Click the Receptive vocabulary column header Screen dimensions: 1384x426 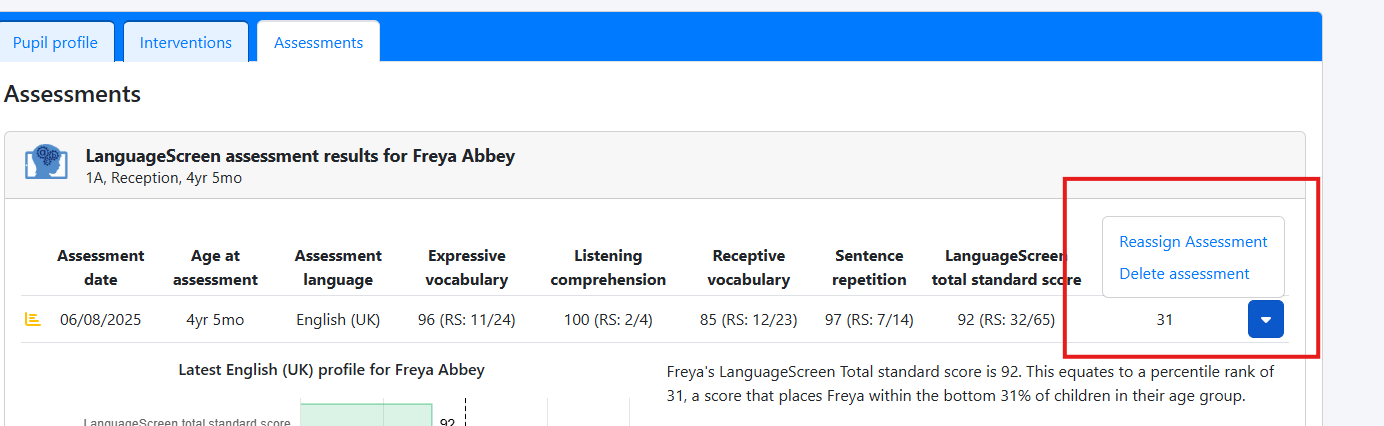[x=749, y=268]
